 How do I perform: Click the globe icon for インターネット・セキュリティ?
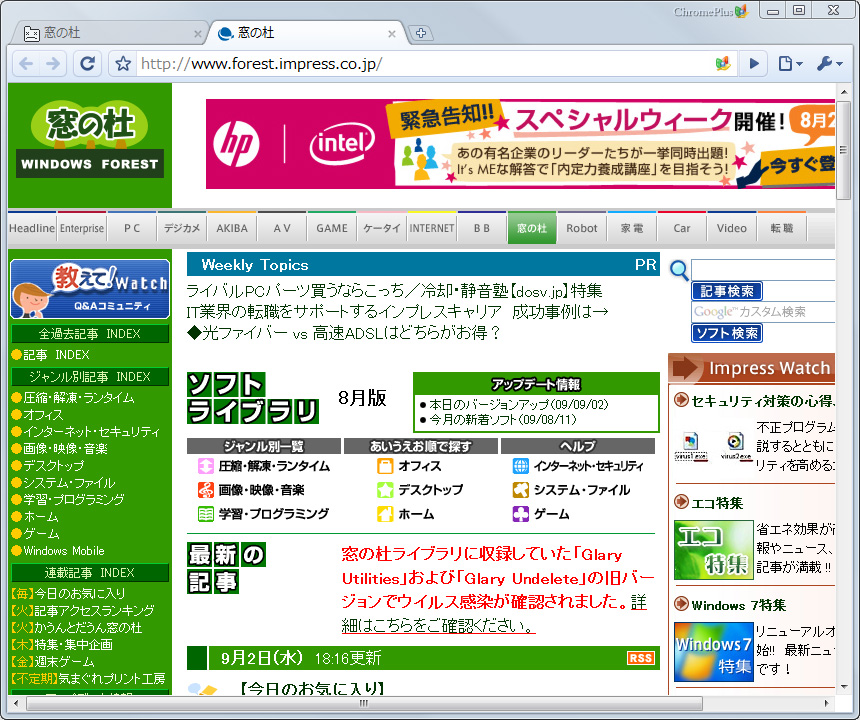[x=521, y=464]
